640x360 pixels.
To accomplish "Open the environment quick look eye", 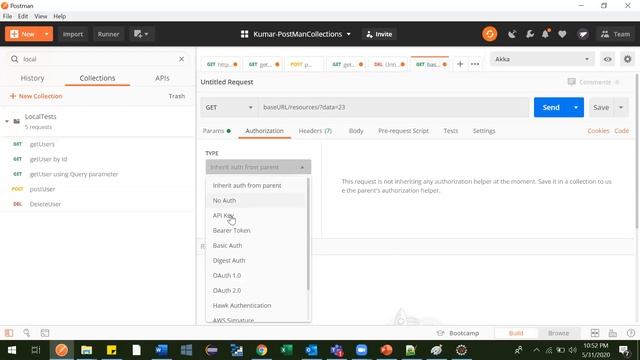I will point(607,59).
